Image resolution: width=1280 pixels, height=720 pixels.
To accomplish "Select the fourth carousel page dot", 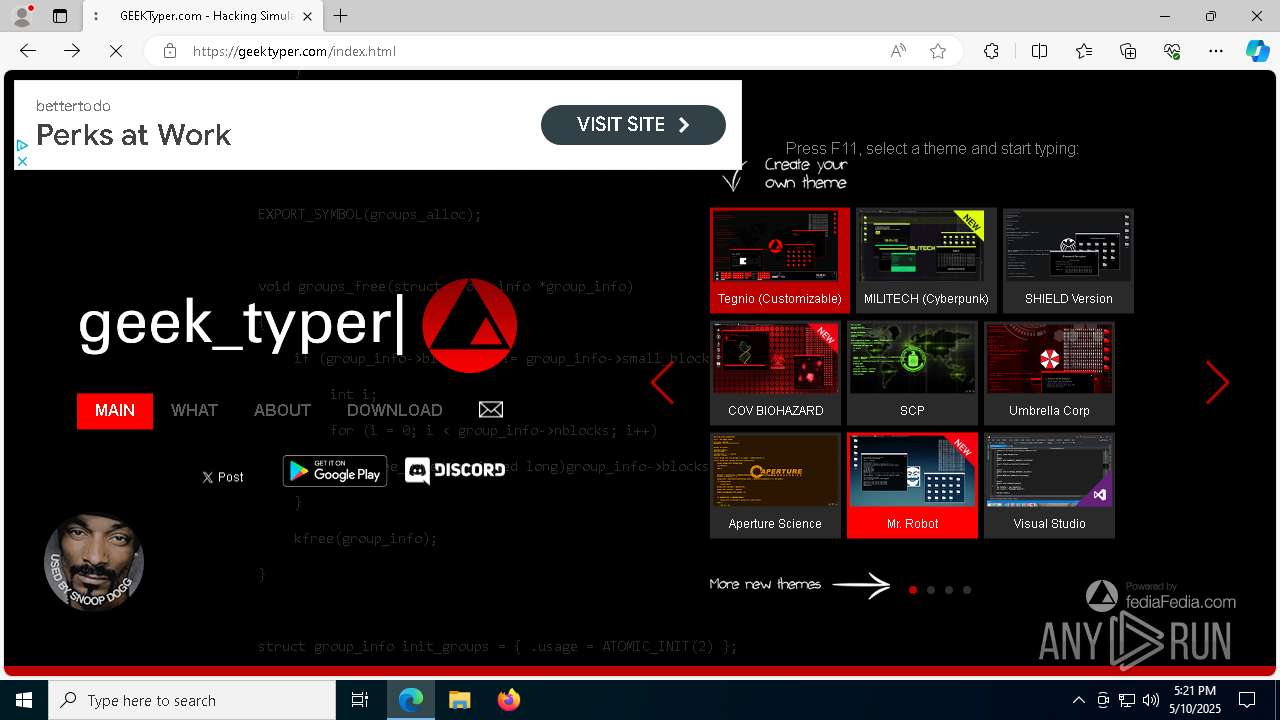I will (x=967, y=590).
